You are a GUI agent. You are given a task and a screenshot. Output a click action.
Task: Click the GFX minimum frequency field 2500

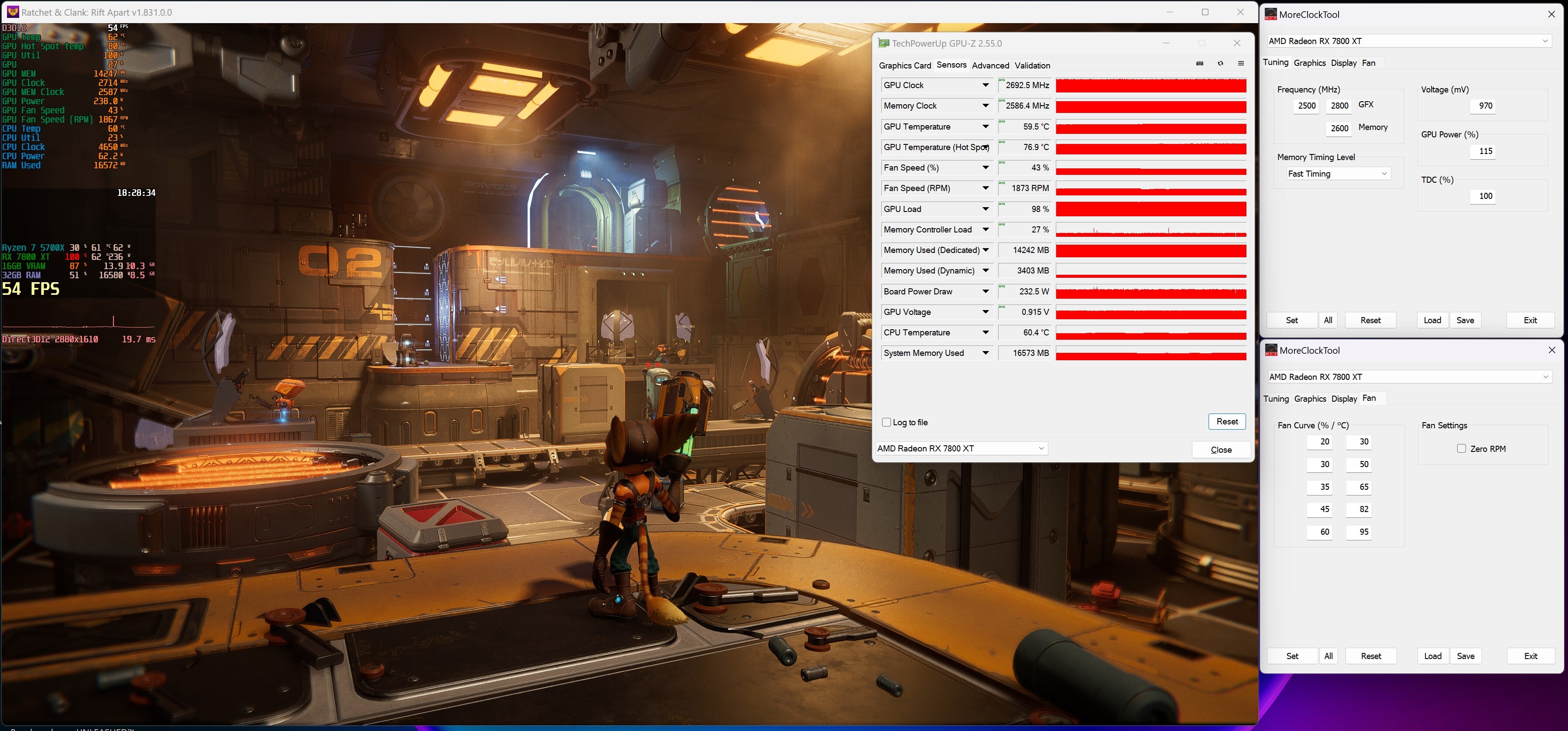1307,105
